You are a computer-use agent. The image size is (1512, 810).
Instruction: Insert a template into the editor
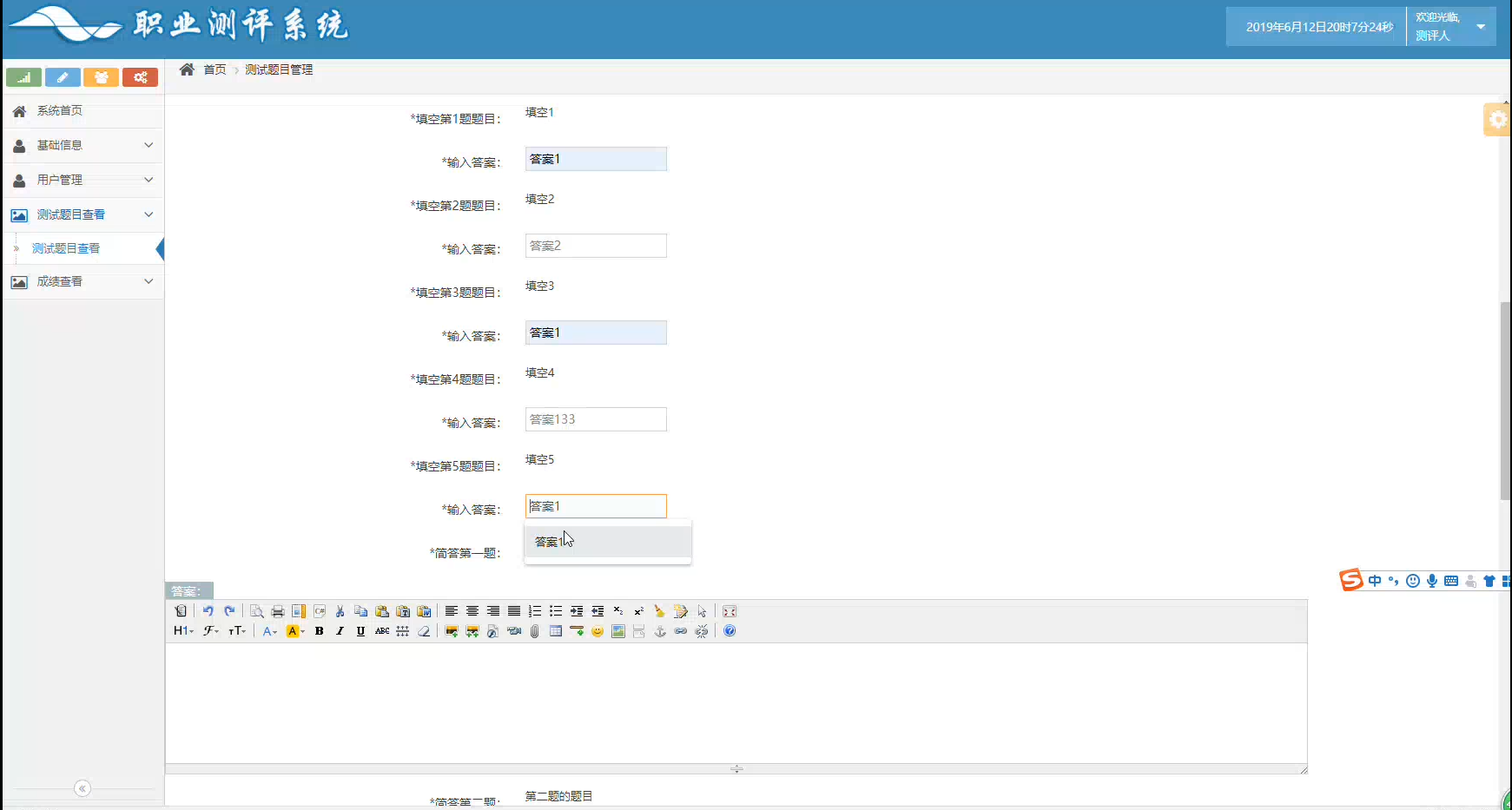(x=299, y=611)
